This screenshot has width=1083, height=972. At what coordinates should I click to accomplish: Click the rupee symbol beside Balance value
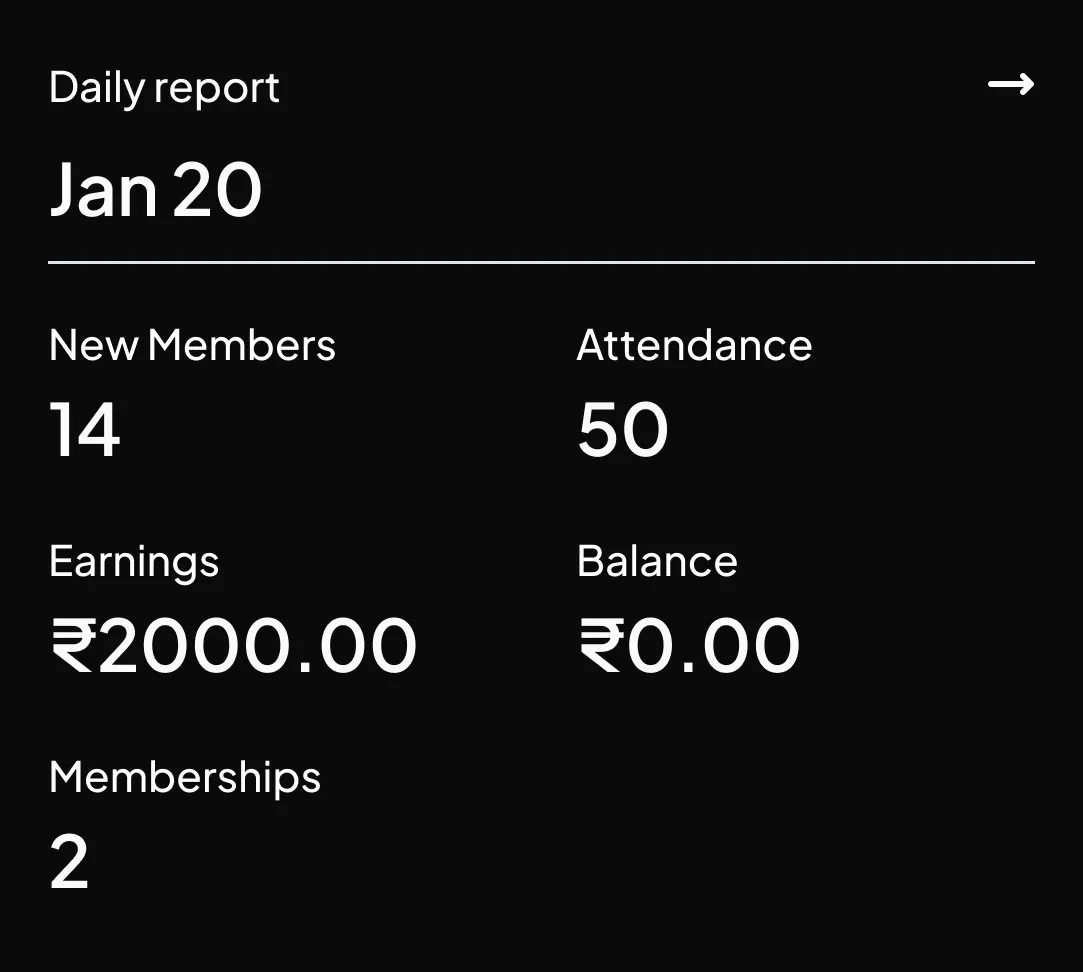tap(600, 645)
